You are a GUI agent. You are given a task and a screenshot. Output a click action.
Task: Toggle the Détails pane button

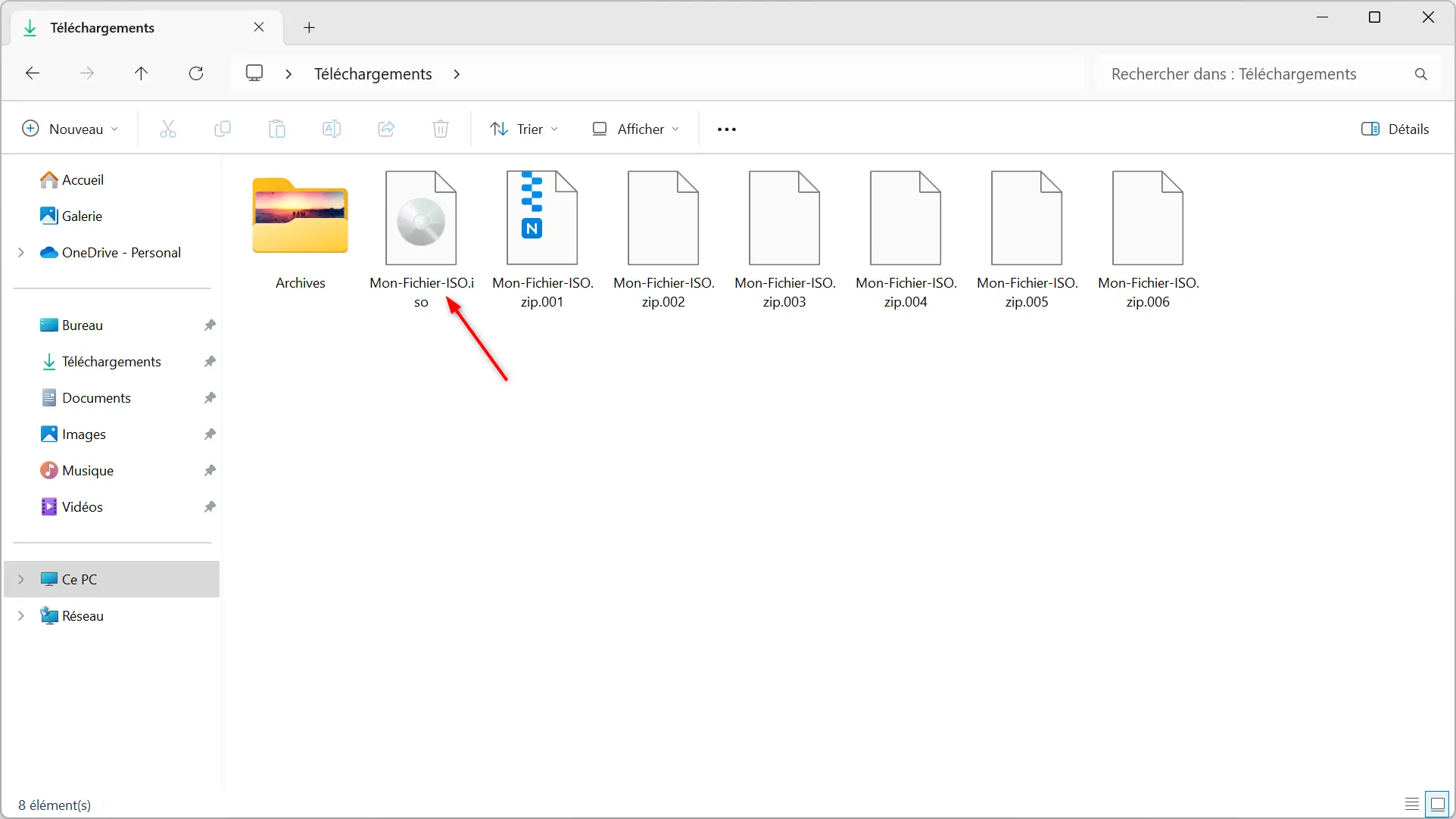pyautogui.click(x=1395, y=129)
